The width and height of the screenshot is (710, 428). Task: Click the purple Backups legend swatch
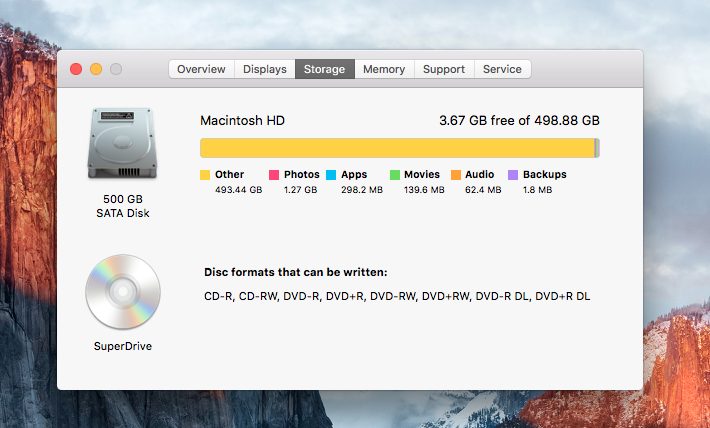click(513, 175)
